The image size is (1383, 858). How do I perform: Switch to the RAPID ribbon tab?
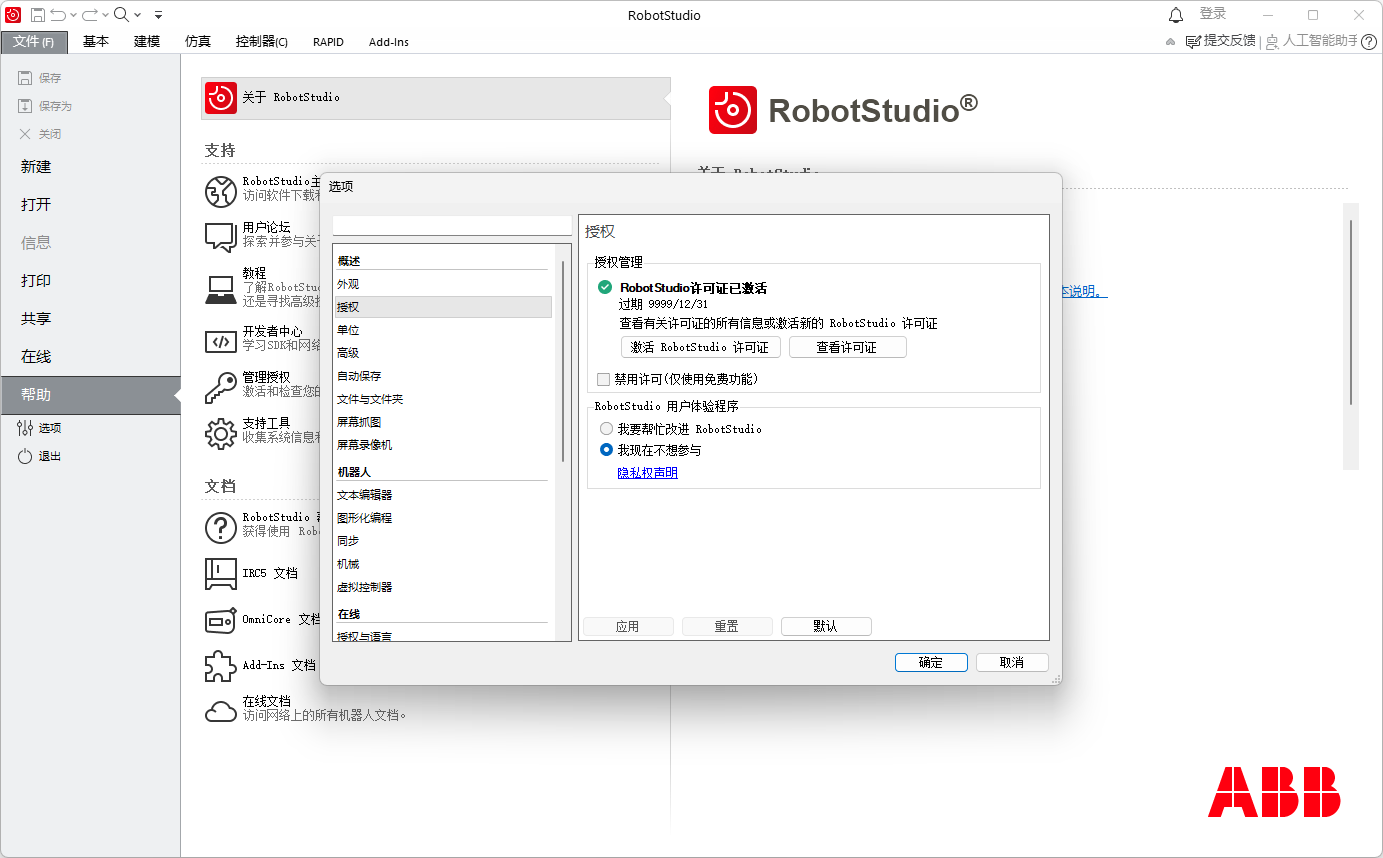click(328, 42)
